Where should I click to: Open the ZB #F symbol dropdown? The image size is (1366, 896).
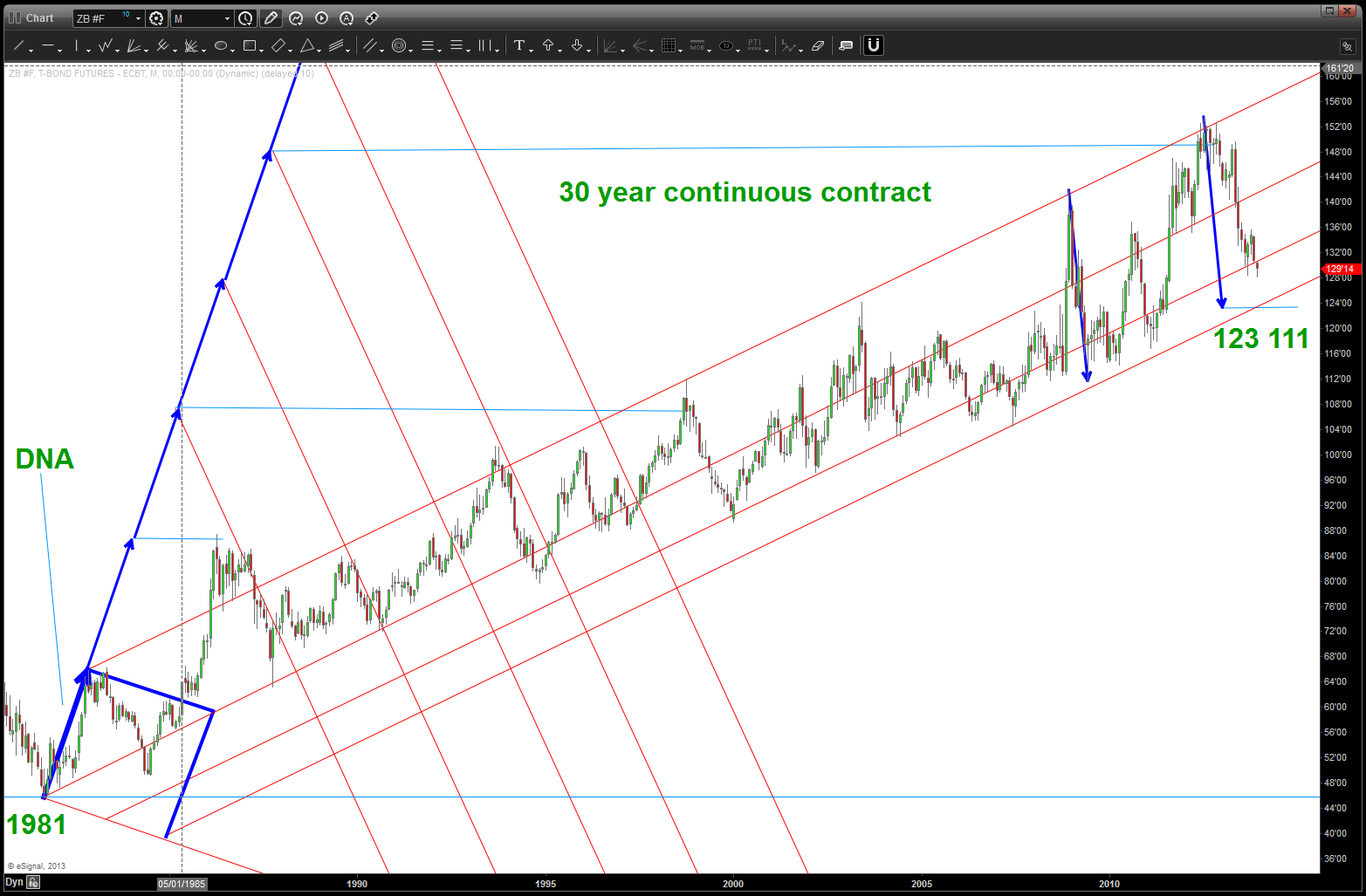pos(138,18)
